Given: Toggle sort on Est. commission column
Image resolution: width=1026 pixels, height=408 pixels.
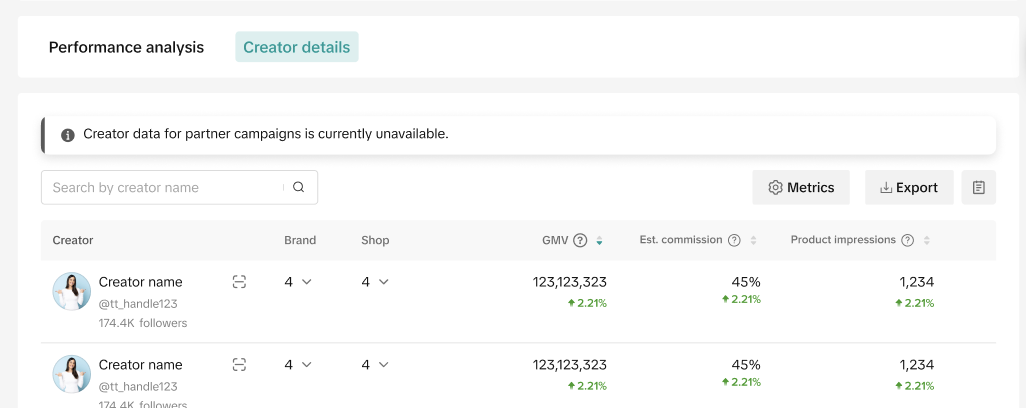Looking at the screenshot, I should [753, 240].
